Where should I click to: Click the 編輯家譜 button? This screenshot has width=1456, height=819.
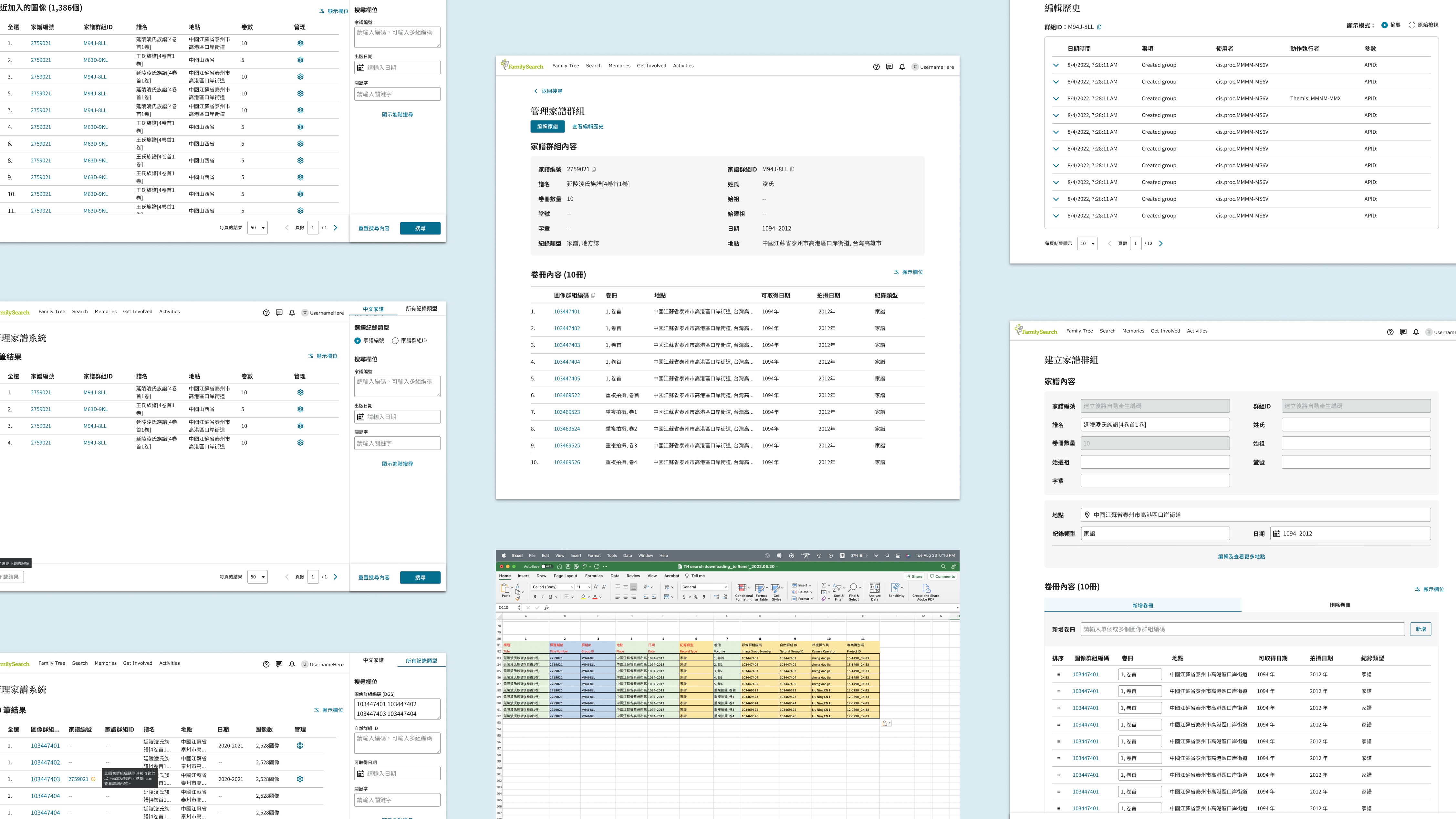[x=547, y=127]
